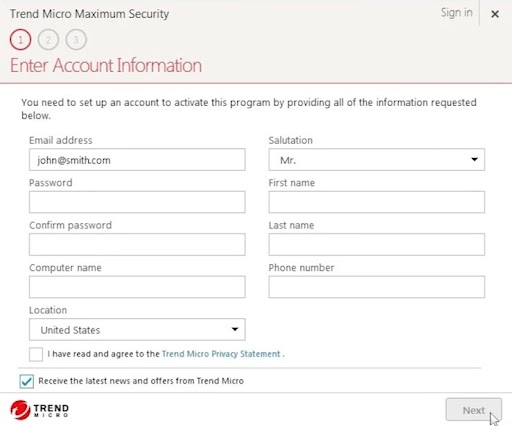
Task: Click the Location label
Action: (48, 310)
